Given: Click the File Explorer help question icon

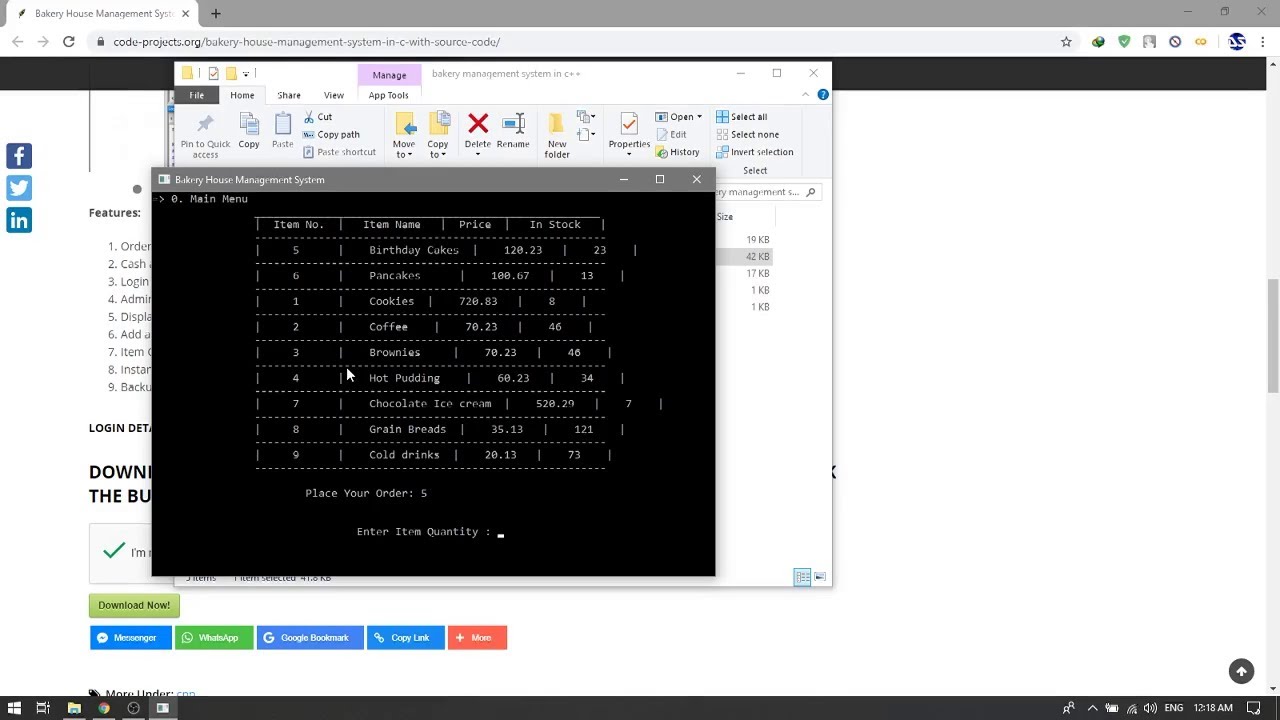Looking at the screenshot, I should point(823,95).
